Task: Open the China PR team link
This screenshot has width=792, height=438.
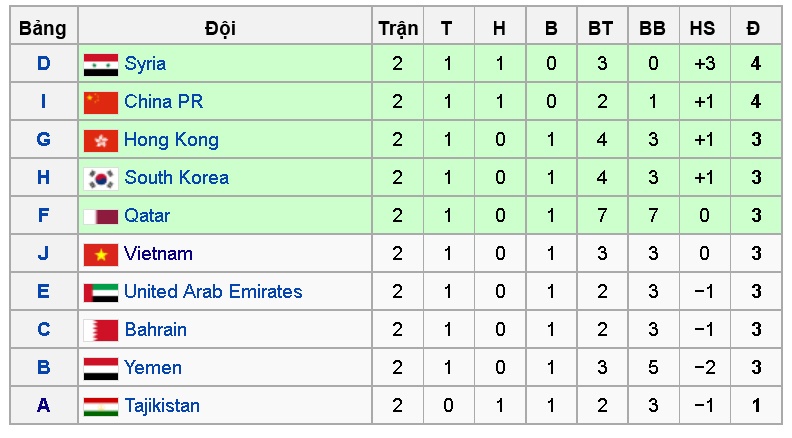Action: pyautogui.click(x=163, y=102)
